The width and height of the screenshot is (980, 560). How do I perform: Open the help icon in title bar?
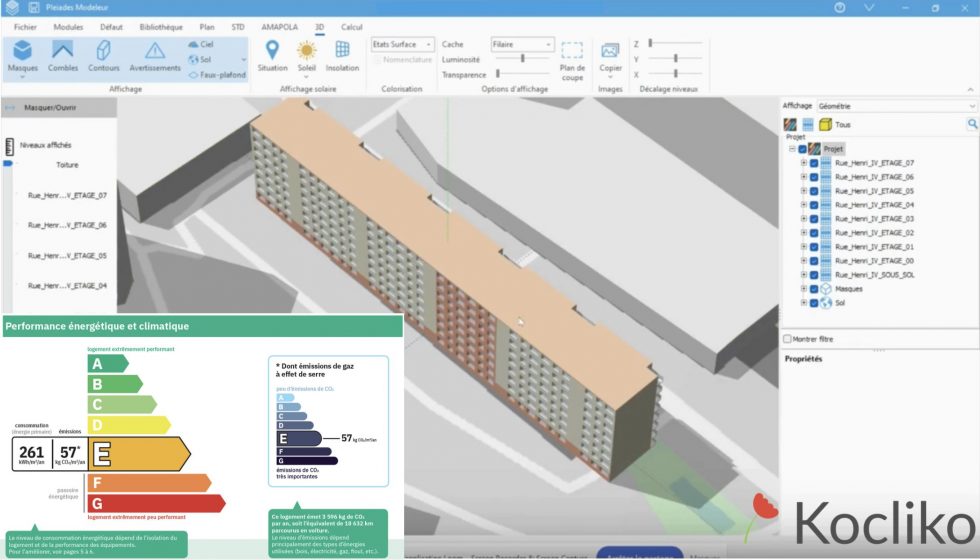point(840,8)
